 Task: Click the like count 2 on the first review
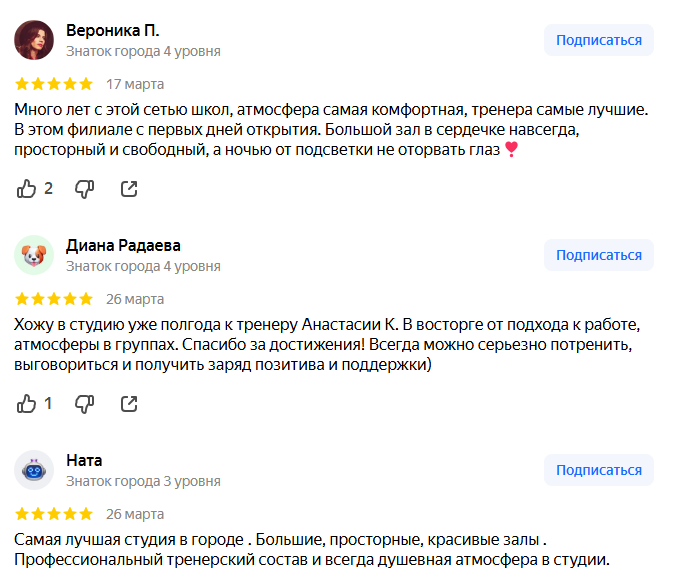pos(48,189)
